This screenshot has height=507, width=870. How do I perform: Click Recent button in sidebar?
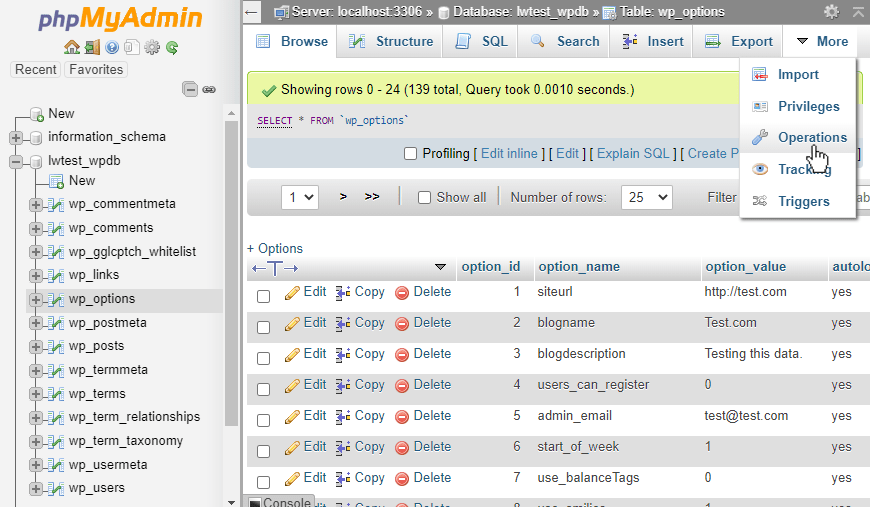[x=36, y=69]
